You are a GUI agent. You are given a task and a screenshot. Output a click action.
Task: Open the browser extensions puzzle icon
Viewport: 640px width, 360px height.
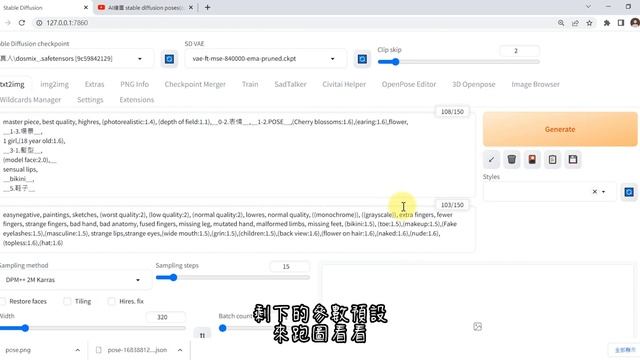point(607,23)
